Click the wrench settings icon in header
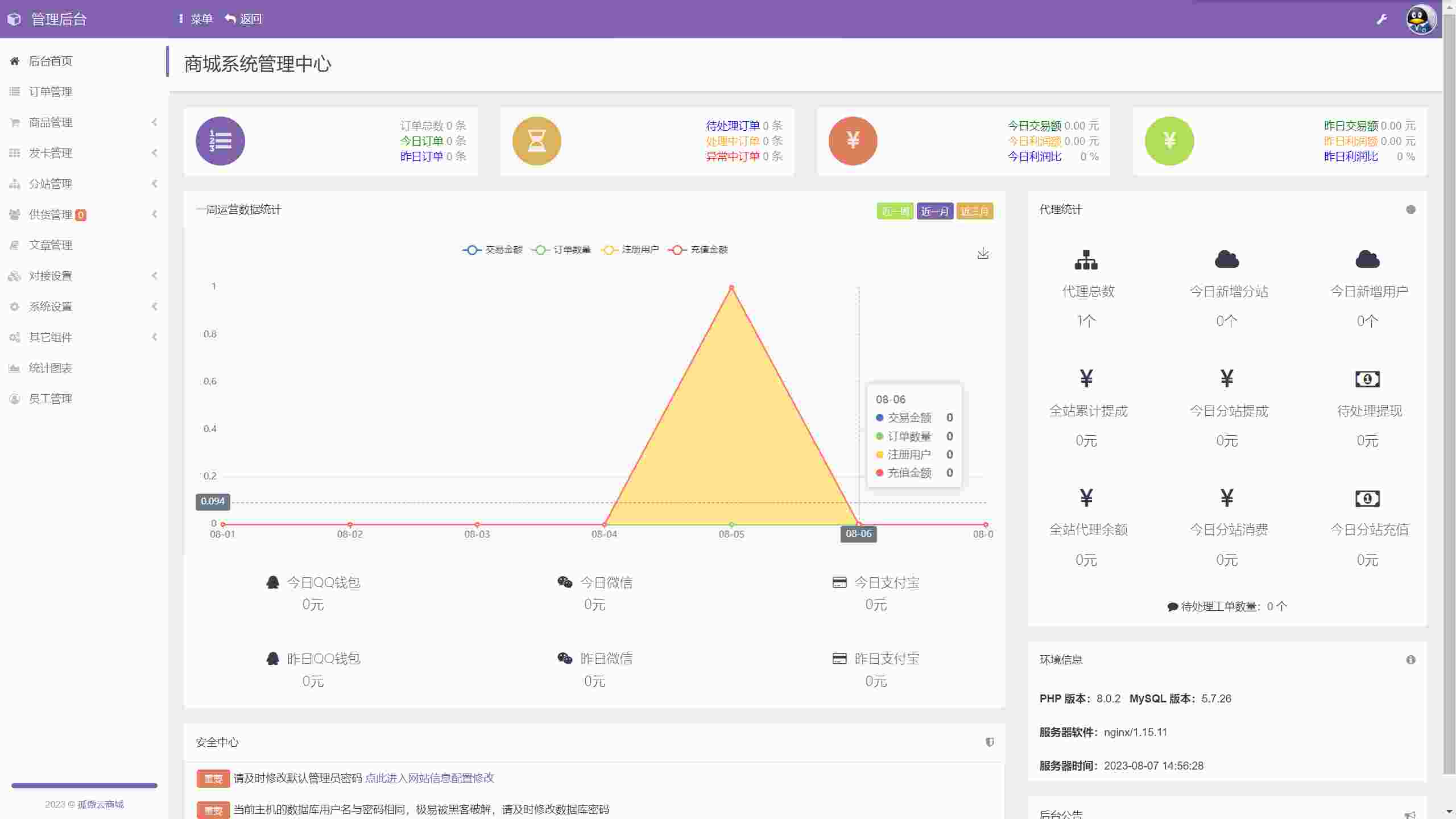Screen dimensions: 1456x819 (x=1381, y=19)
